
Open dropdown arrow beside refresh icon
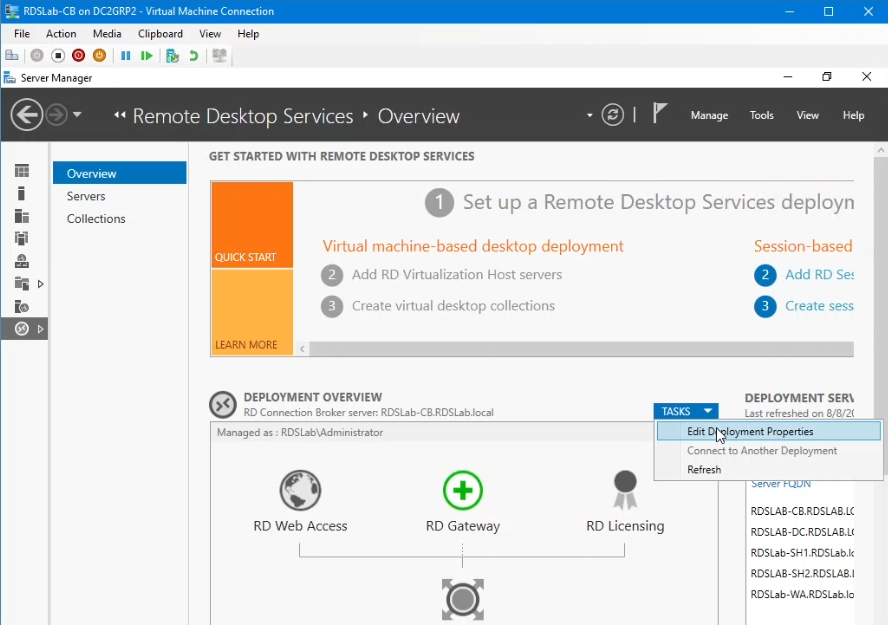coord(590,115)
